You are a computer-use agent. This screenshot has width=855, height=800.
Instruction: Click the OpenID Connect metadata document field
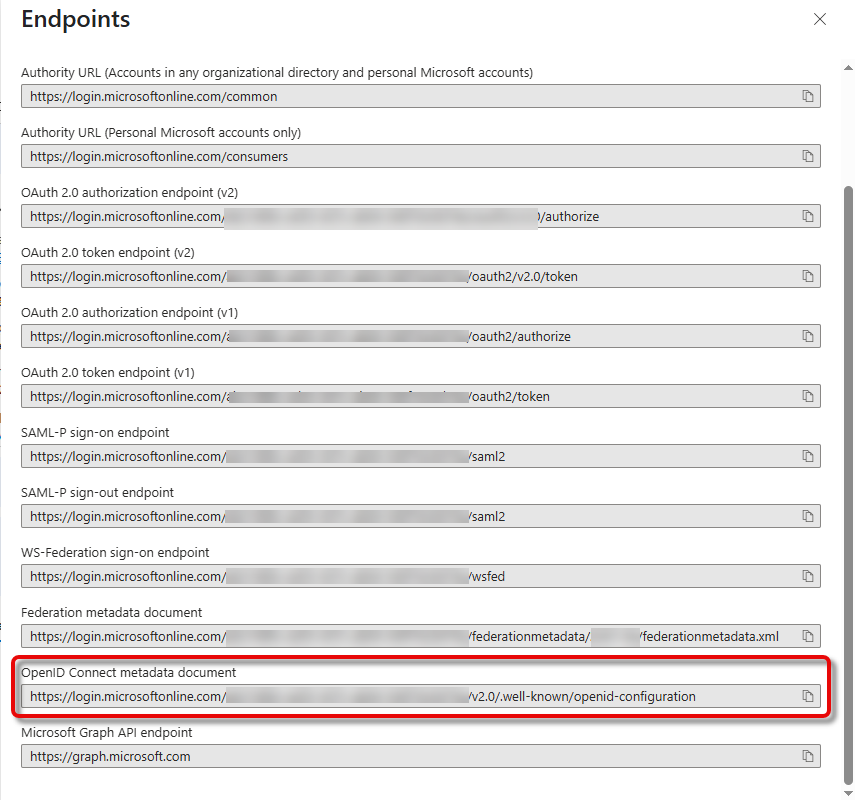coord(400,697)
